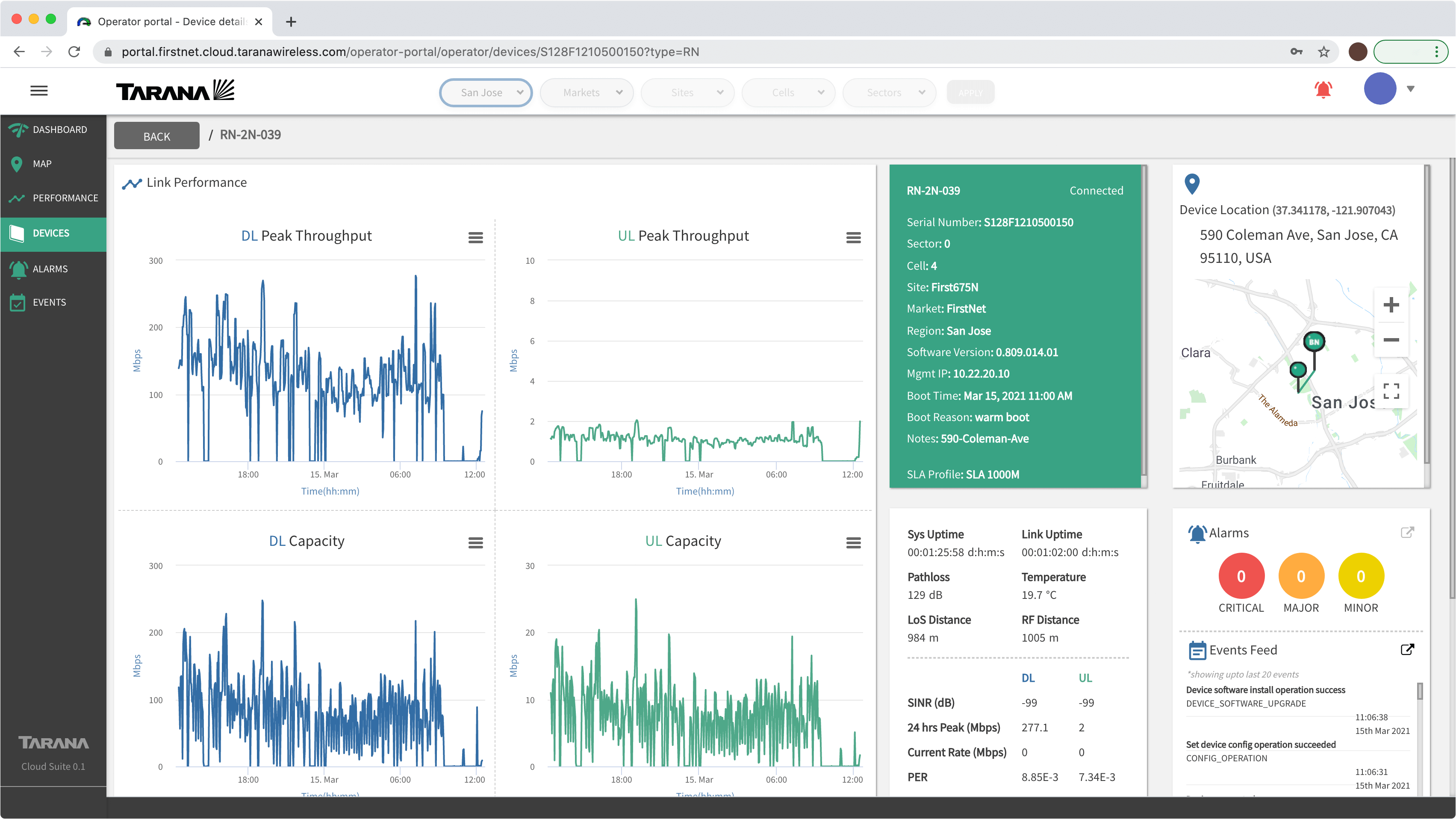
Task: Open the user profile dropdown arrow
Action: pyautogui.click(x=1411, y=89)
